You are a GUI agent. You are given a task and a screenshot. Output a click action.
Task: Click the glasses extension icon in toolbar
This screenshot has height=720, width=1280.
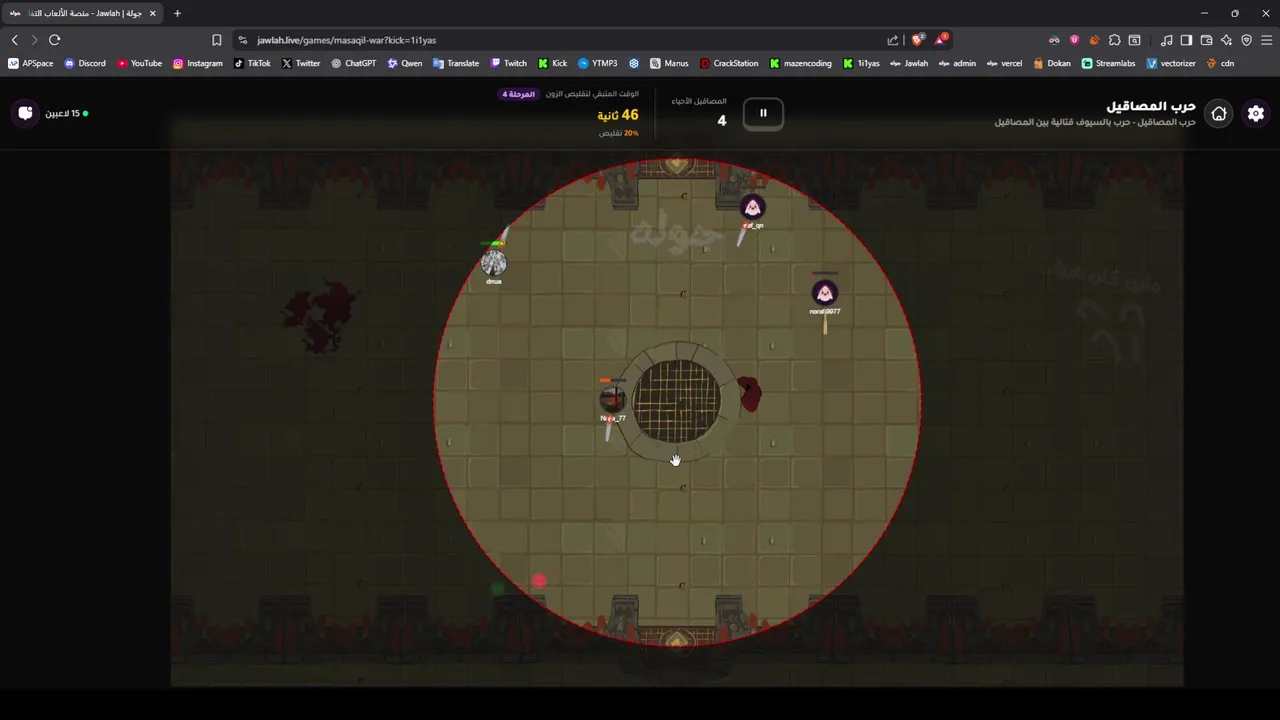pos(1054,40)
